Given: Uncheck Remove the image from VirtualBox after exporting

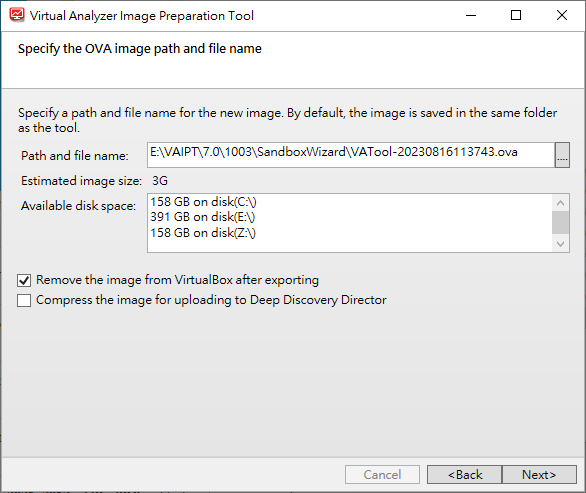Looking at the screenshot, I should click(x=24, y=280).
